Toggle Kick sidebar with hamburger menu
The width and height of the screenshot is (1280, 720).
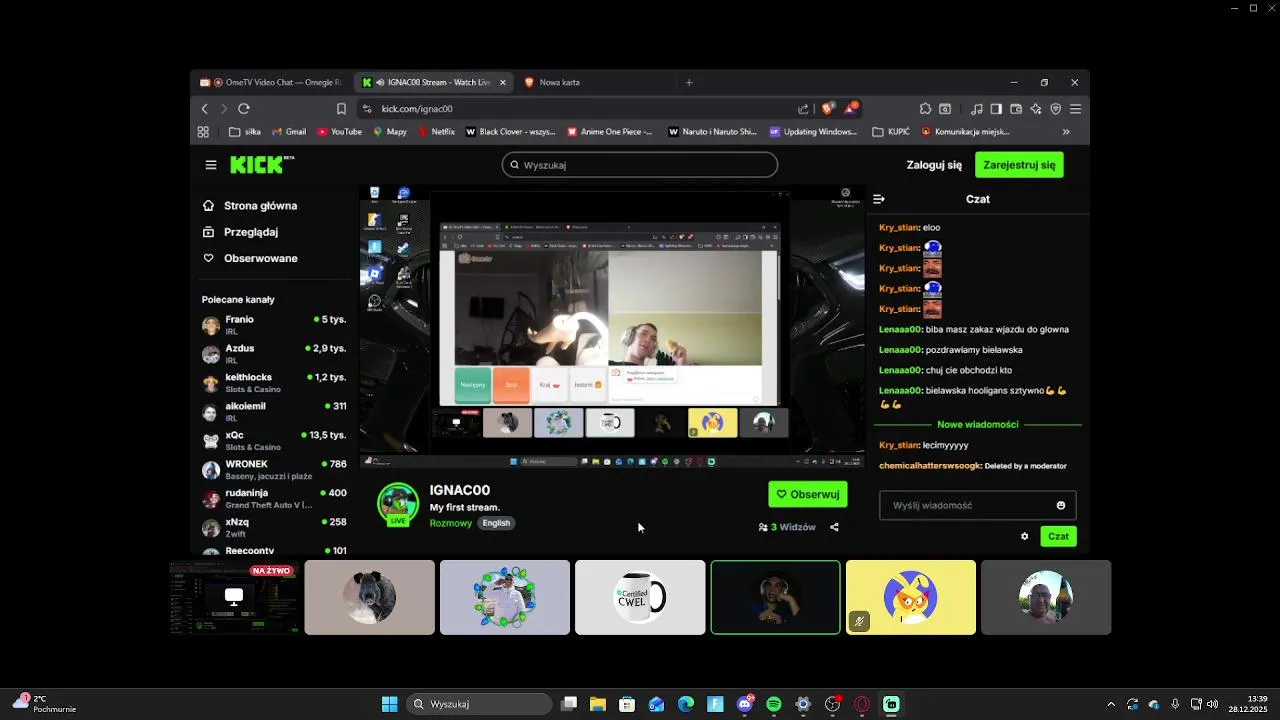pyautogui.click(x=211, y=165)
